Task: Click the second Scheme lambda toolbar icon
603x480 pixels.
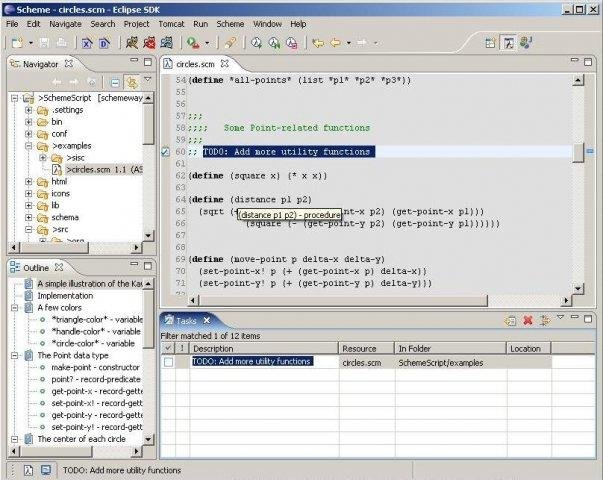Action: (274, 43)
